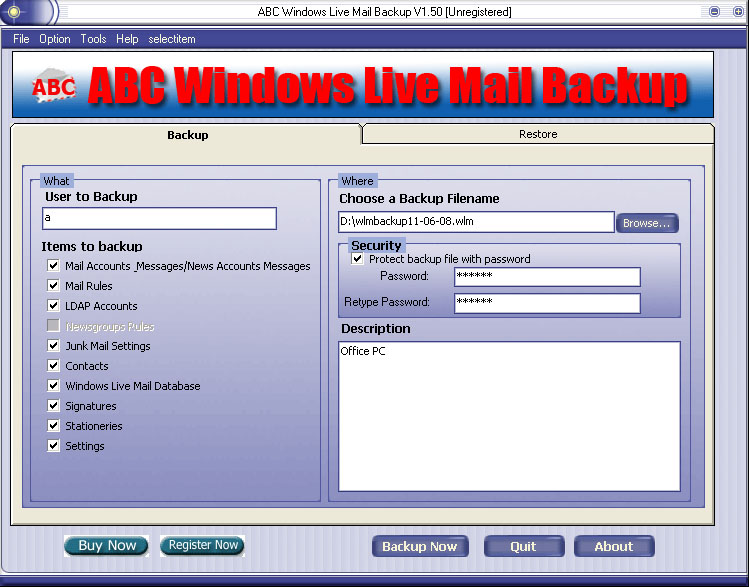This screenshot has height=587, width=749.
Task: Focus the Password field
Action: (547, 277)
